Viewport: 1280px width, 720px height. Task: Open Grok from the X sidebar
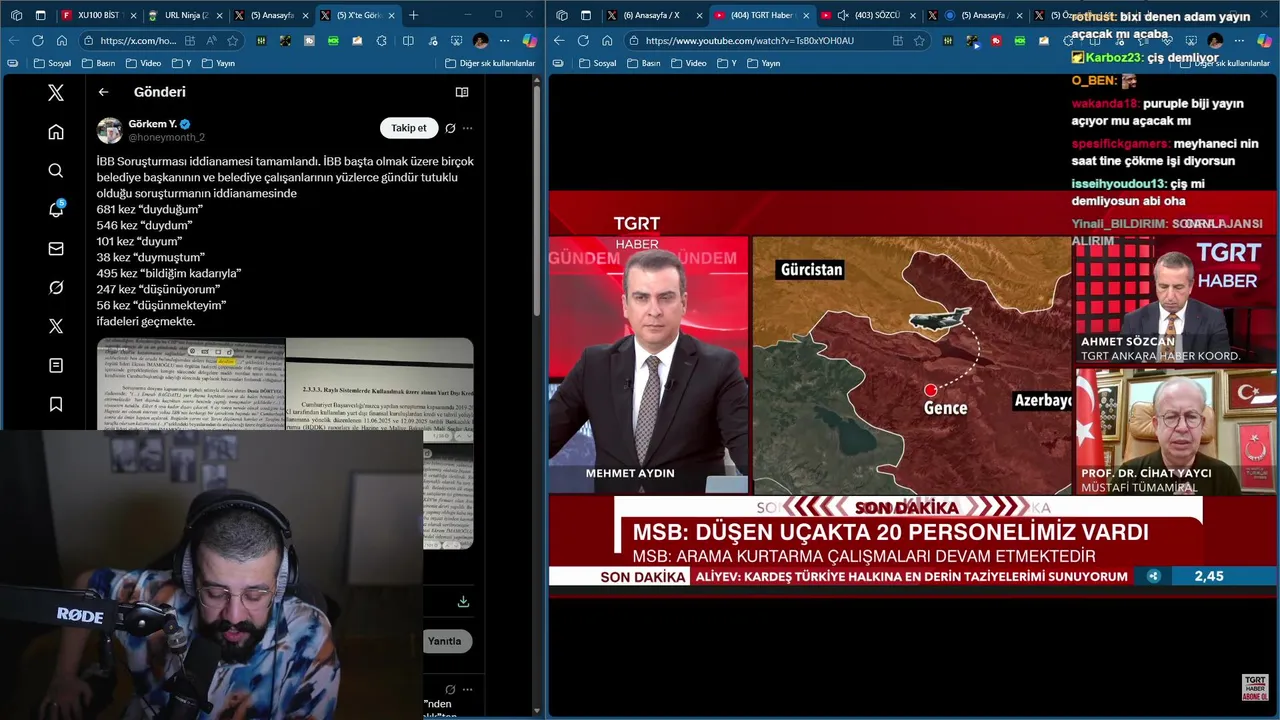56,287
